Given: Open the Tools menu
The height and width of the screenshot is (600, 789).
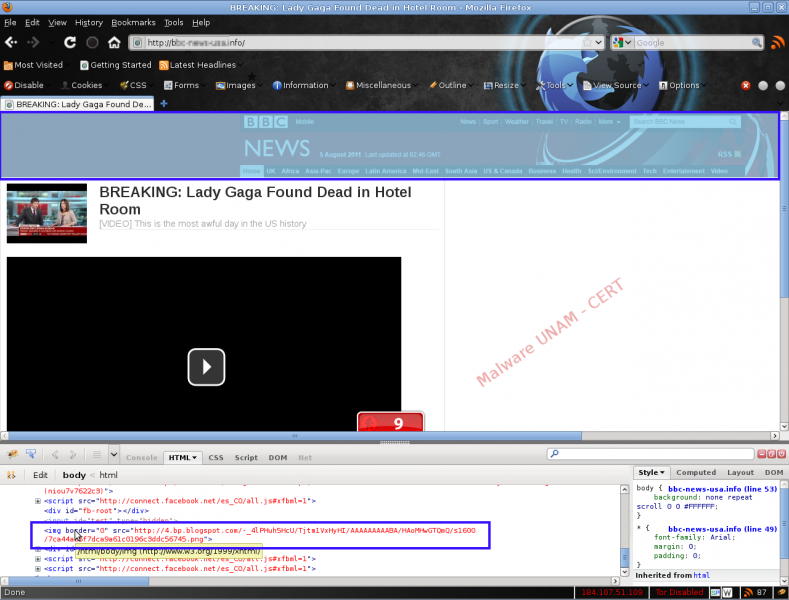Looking at the screenshot, I should 174,23.
